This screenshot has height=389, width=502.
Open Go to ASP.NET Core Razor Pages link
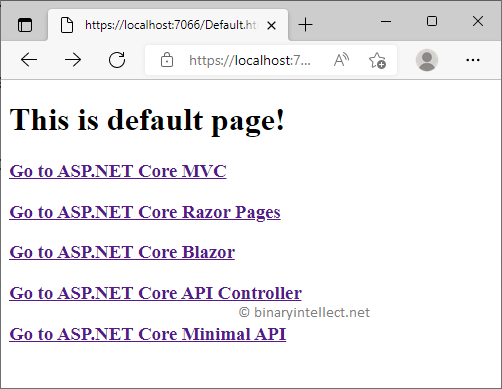145,212
